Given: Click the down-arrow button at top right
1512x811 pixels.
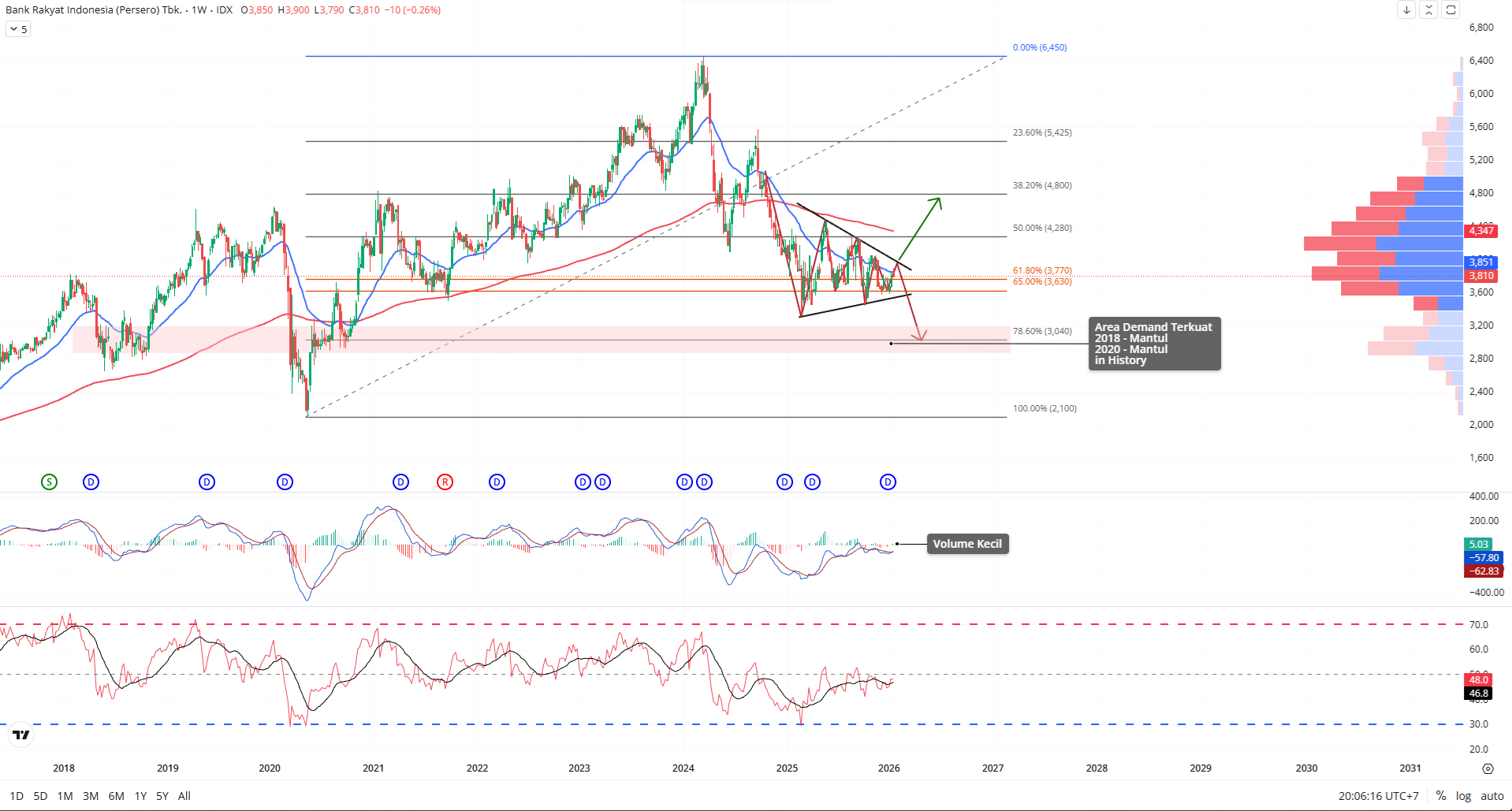Looking at the screenshot, I should click(1406, 10).
